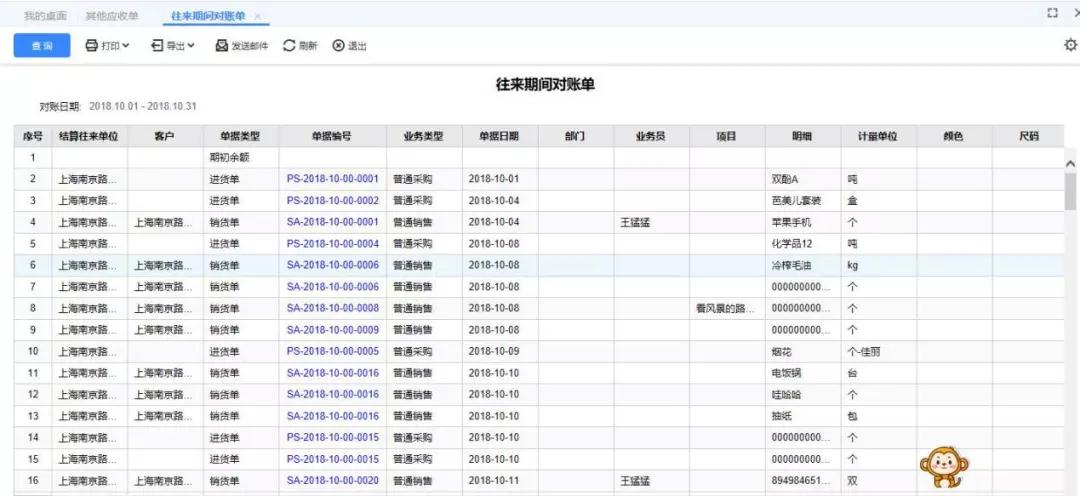Close the 往来期间对账单 tab
Image resolution: width=1080 pixels, height=496 pixels.
(258, 16)
